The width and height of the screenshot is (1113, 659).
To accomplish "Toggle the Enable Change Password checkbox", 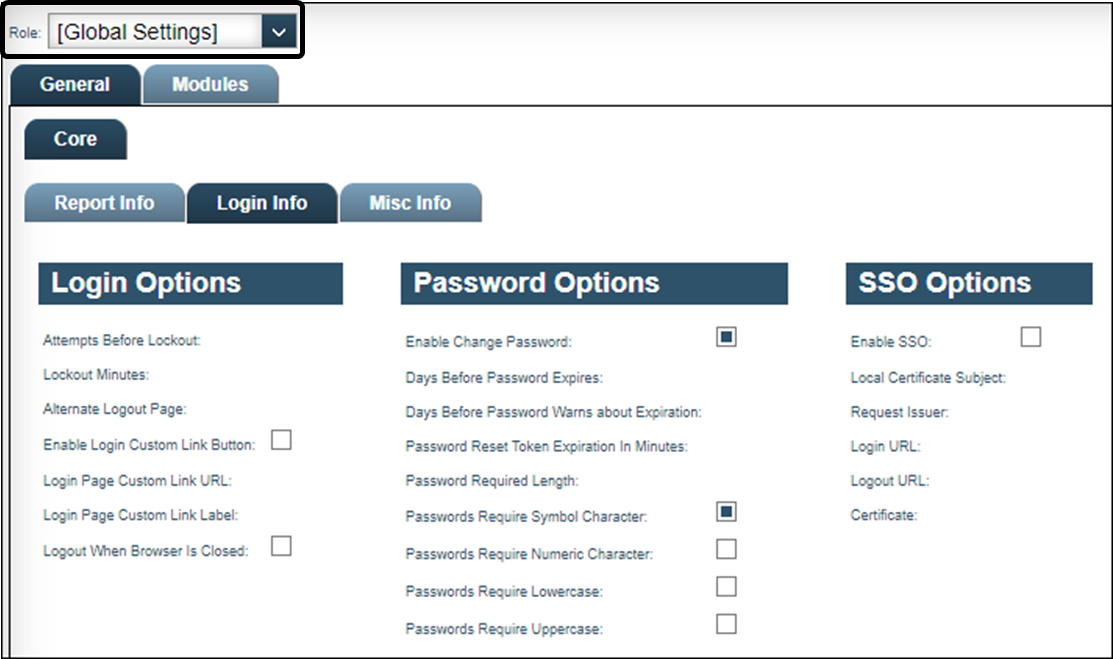I will click(726, 337).
